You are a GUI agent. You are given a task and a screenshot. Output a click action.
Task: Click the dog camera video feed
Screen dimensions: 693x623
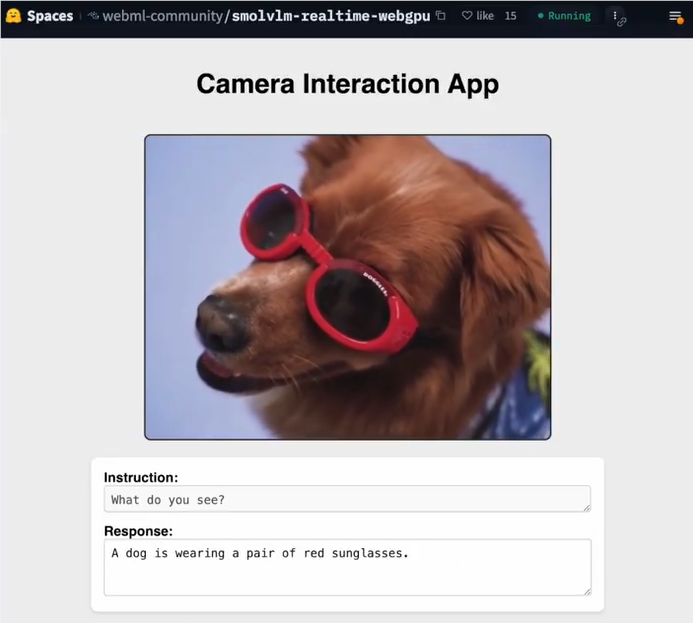tap(347, 287)
